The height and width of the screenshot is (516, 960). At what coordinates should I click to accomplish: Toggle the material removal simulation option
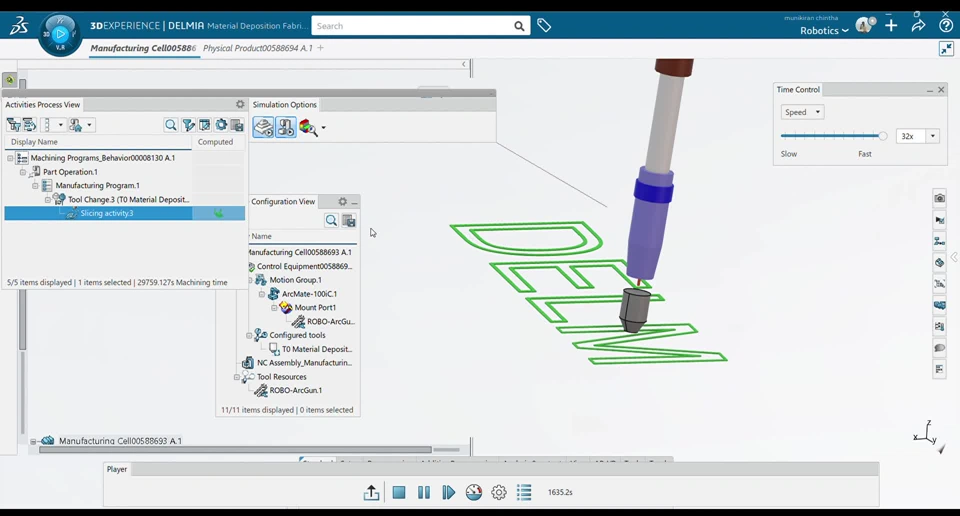coord(263,127)
